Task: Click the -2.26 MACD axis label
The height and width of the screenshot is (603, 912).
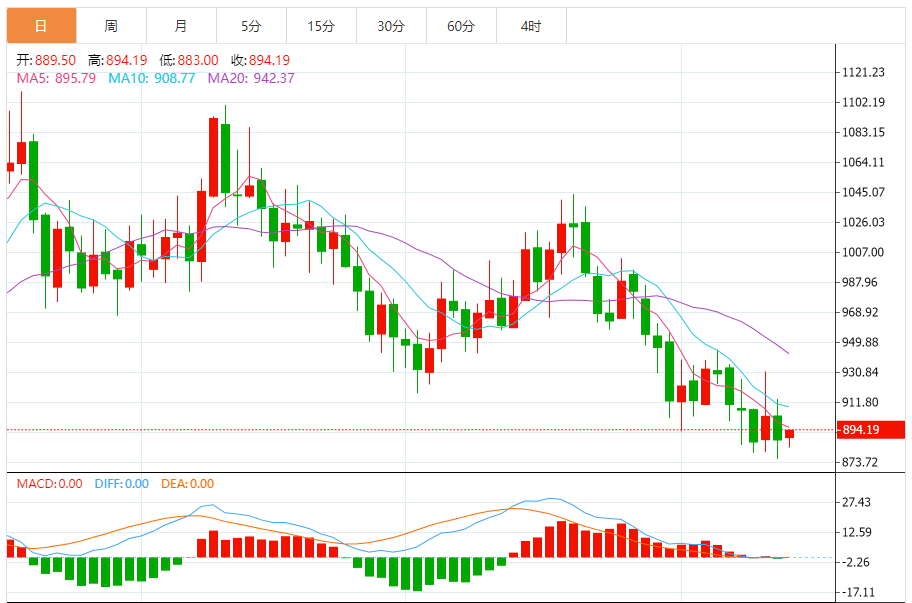Action: [x=857, y=562]
